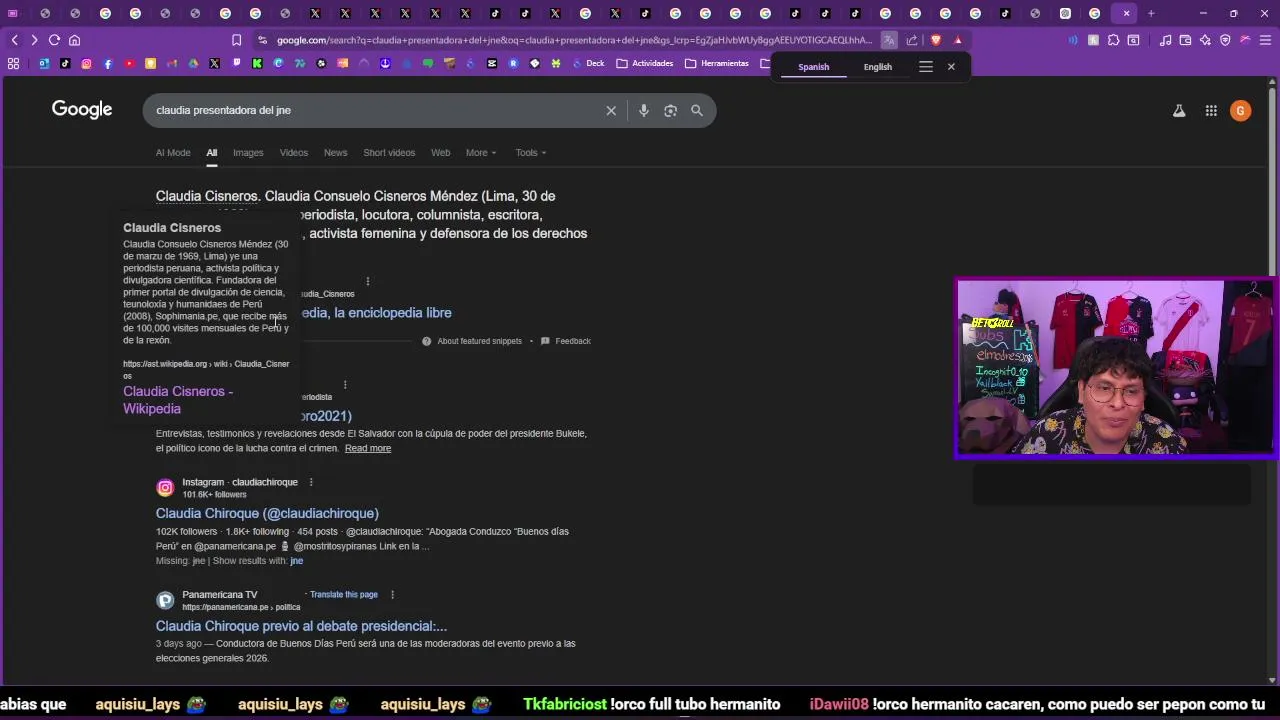Viewport: 1280px width, 720px height.
Task: Open About featured snippets link
Action: coord(472,342)
